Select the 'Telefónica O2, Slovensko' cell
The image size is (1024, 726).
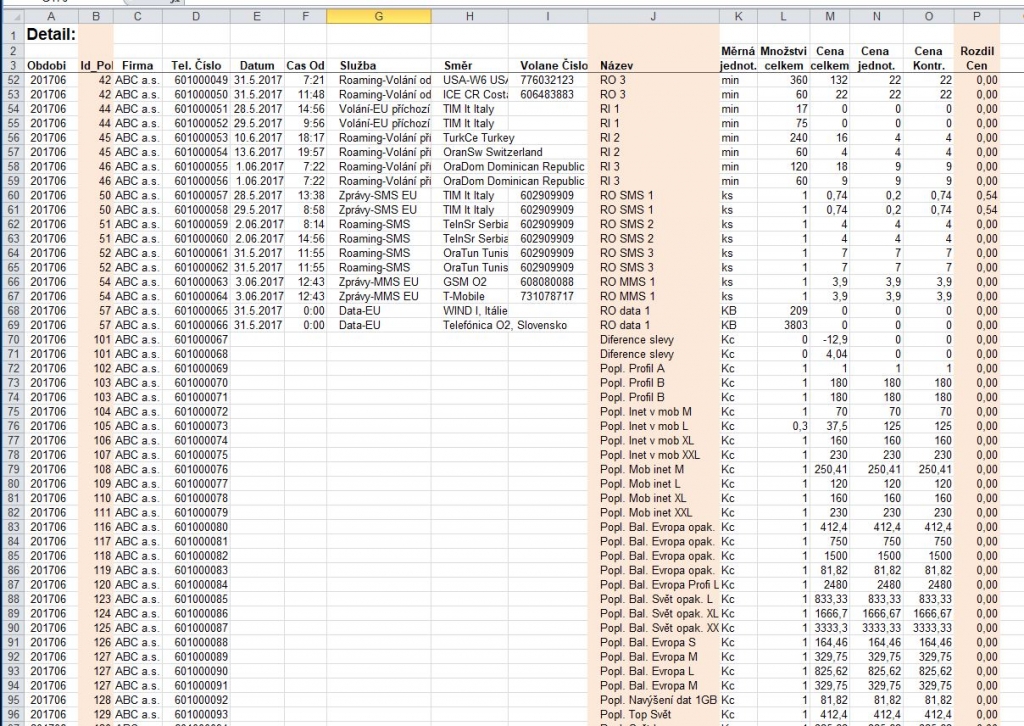click(x=505, y=325)
